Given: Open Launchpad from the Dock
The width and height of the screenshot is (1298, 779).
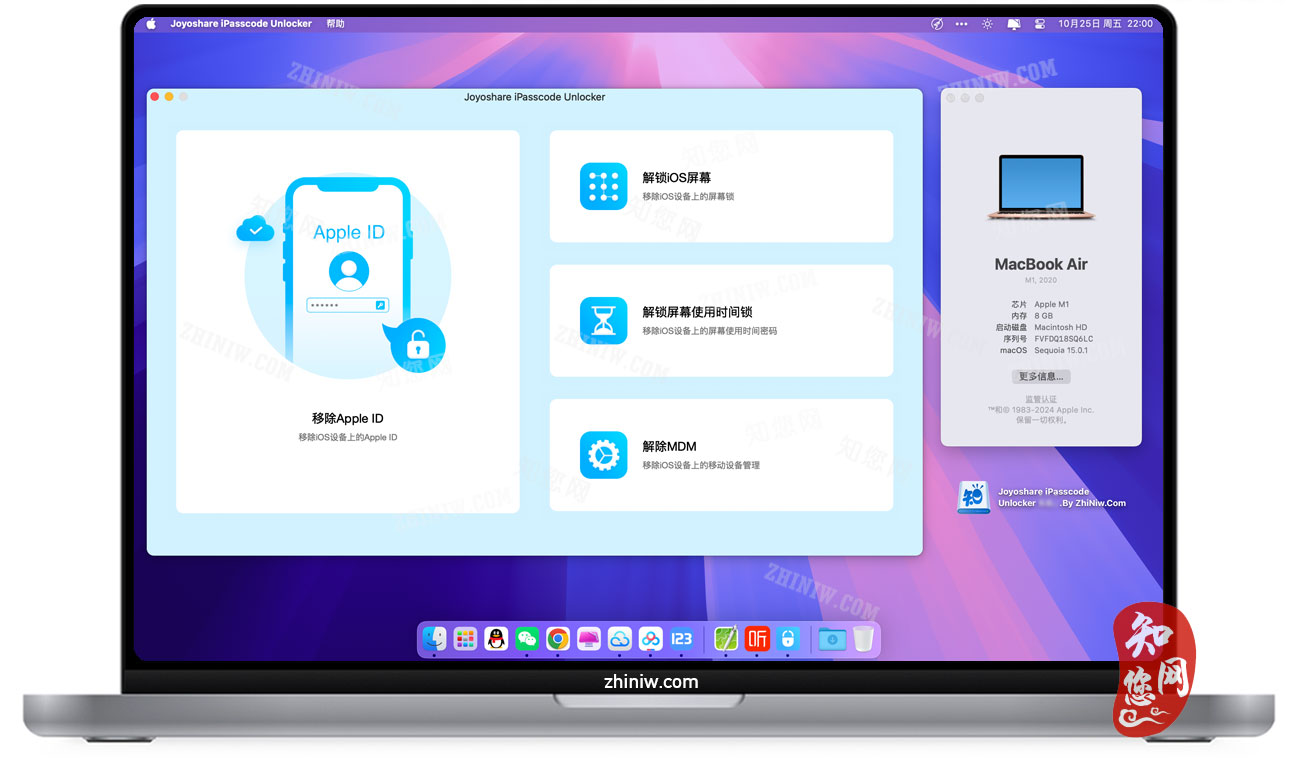Looking at the screenshot, I should (465, 639).
